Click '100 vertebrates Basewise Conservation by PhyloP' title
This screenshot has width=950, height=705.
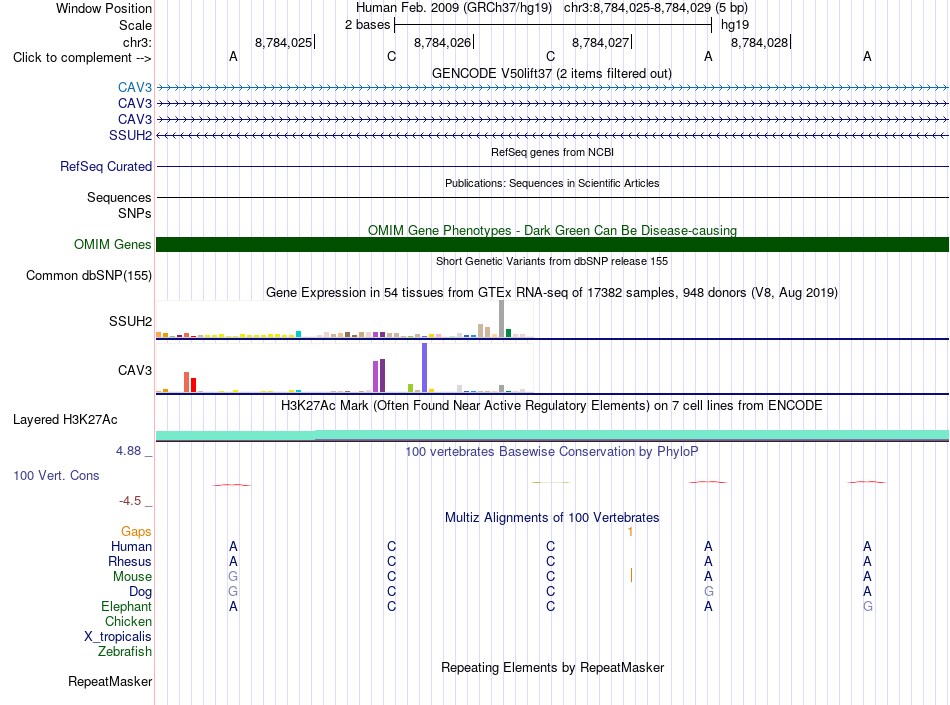(x=552, y=452)
